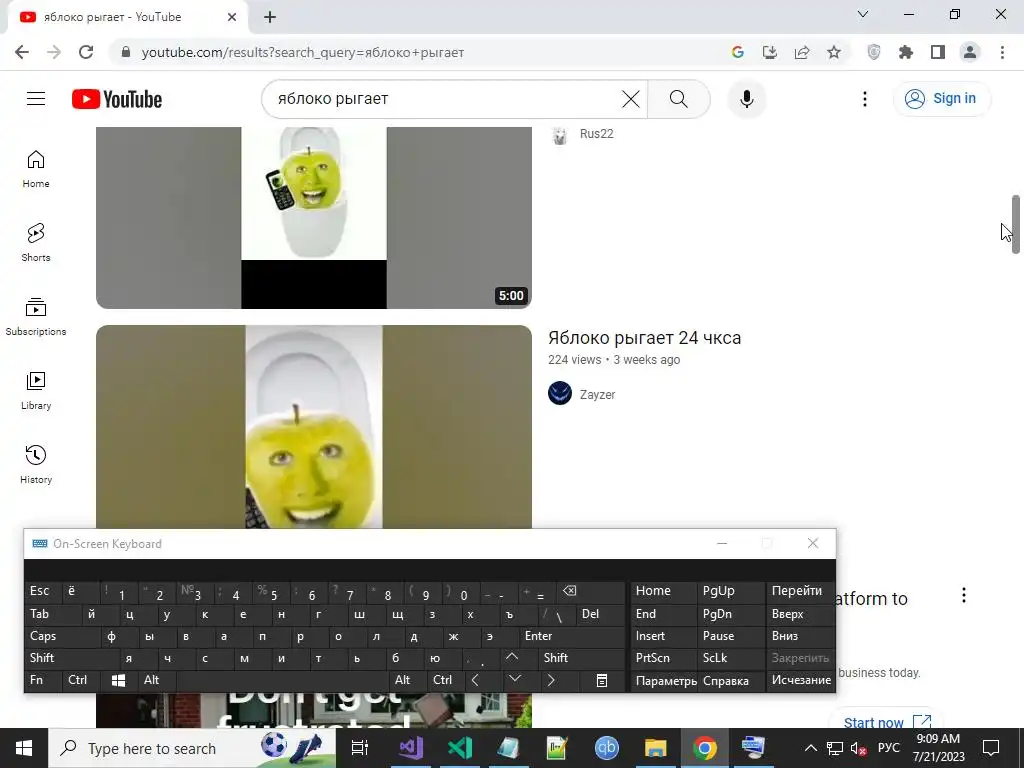1024x768 pixels.
Task: Start voice search with microphone icon
Action: pyautogui.click(x=746, y=99)
